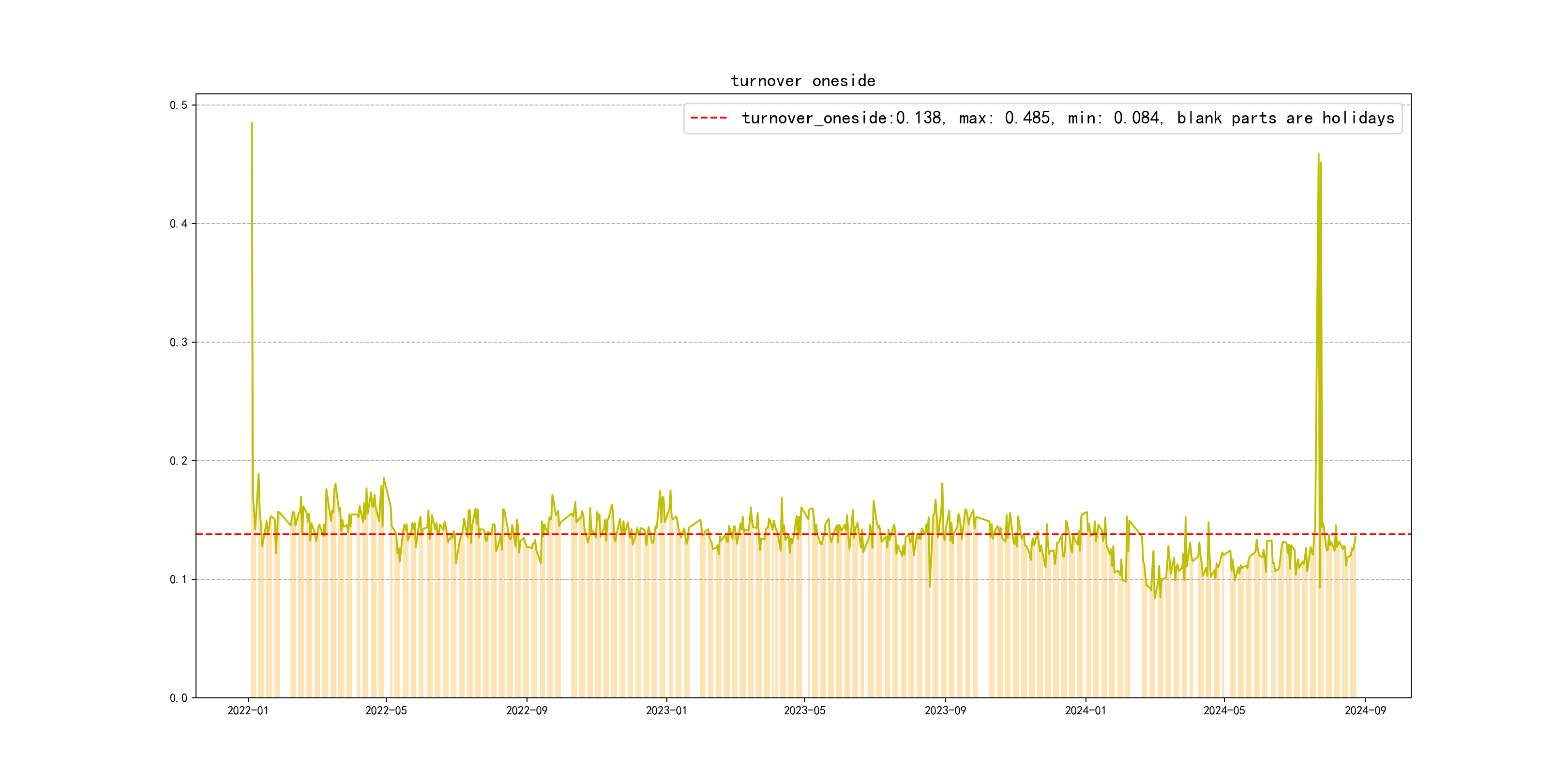The height and width of the screenshot is (784, 1568).
Task: Click the 0.1 y-axis tick label
Action: click(x=179, y=579)
